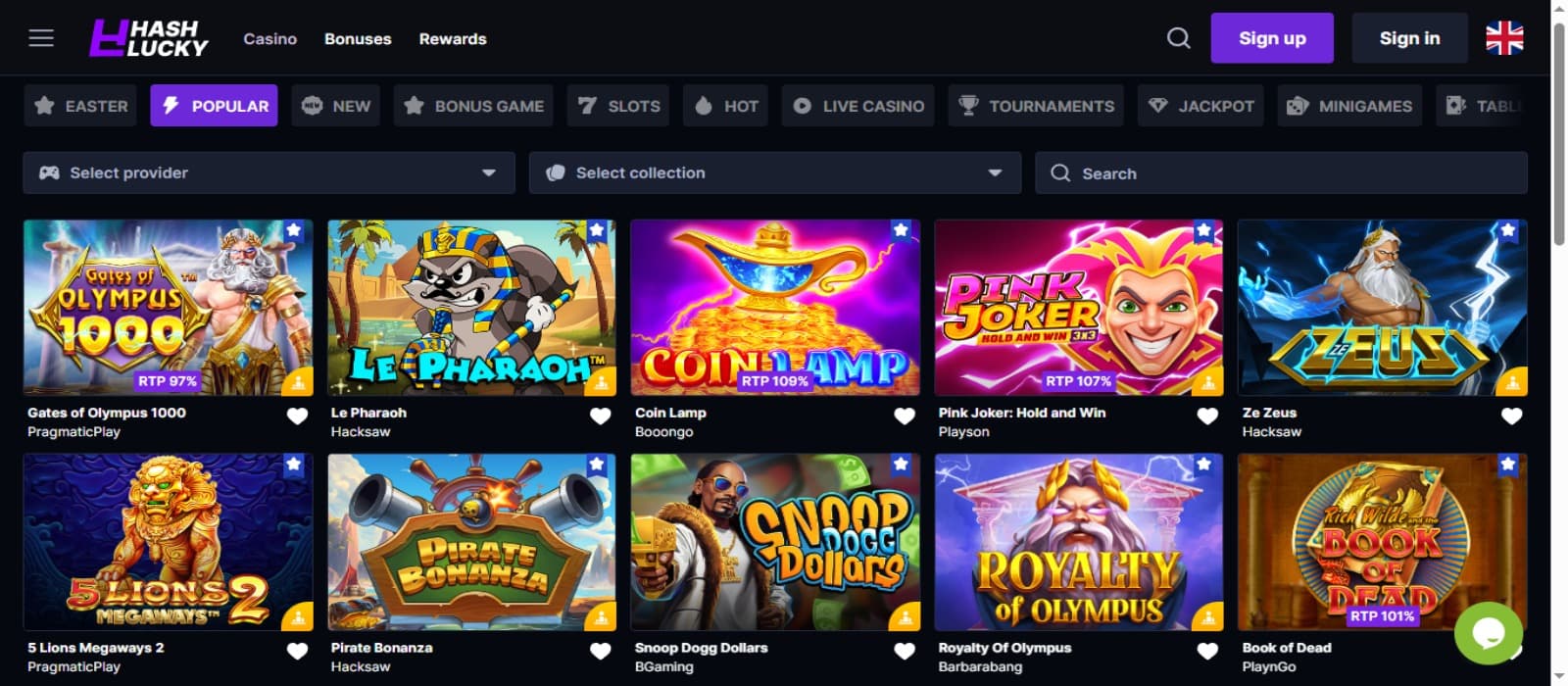Switch to Bonus Game category
1568x686 pixels.
pos(473,106)
